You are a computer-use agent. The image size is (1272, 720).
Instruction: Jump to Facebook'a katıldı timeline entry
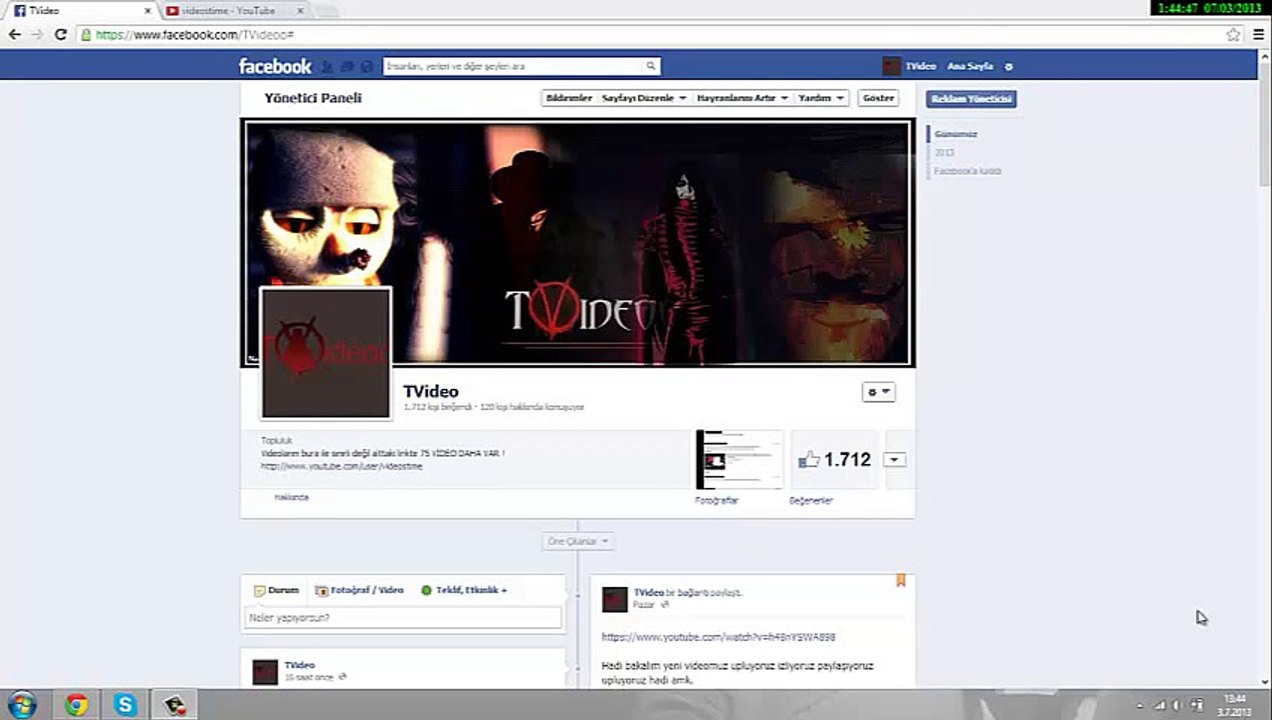[x=968, y=171]
